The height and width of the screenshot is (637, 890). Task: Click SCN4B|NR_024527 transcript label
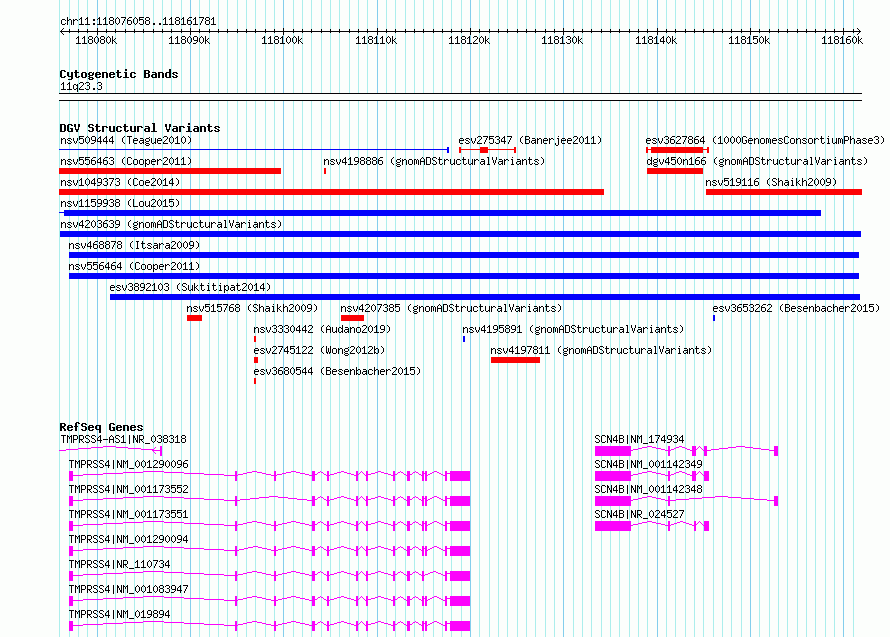coord(639,514)
